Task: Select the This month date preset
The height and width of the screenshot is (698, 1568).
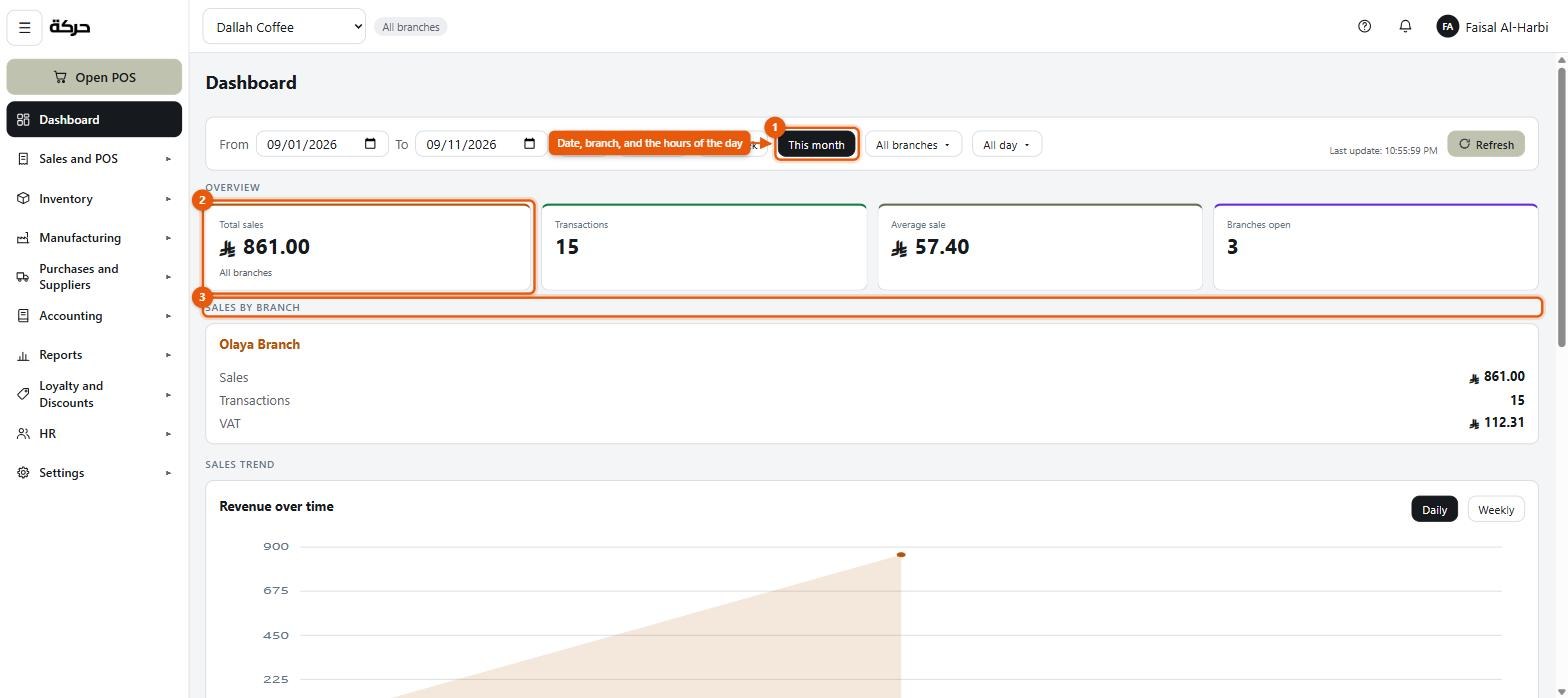Action: [816, 145]
